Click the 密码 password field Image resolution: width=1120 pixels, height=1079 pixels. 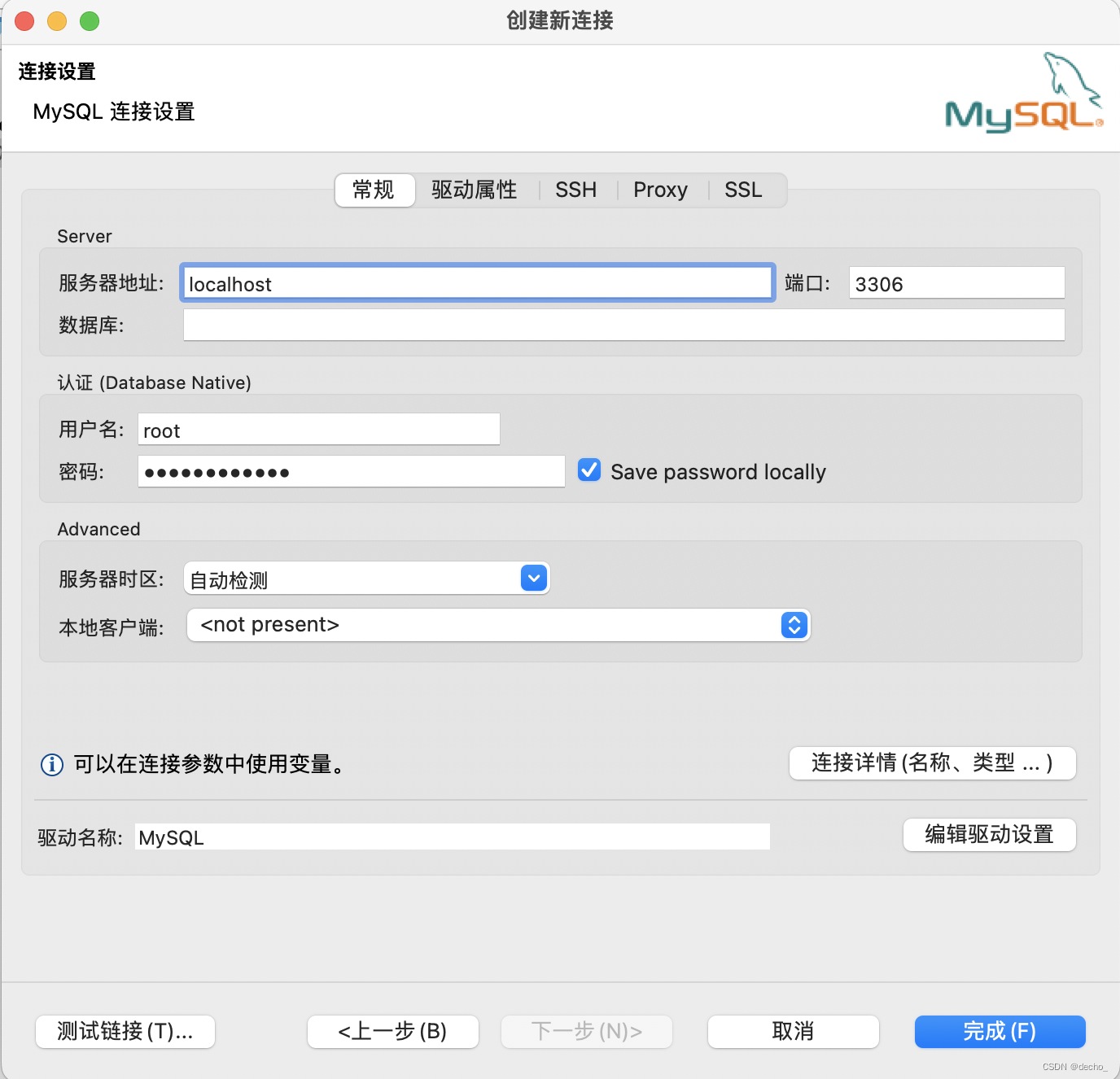coord(352,471)
